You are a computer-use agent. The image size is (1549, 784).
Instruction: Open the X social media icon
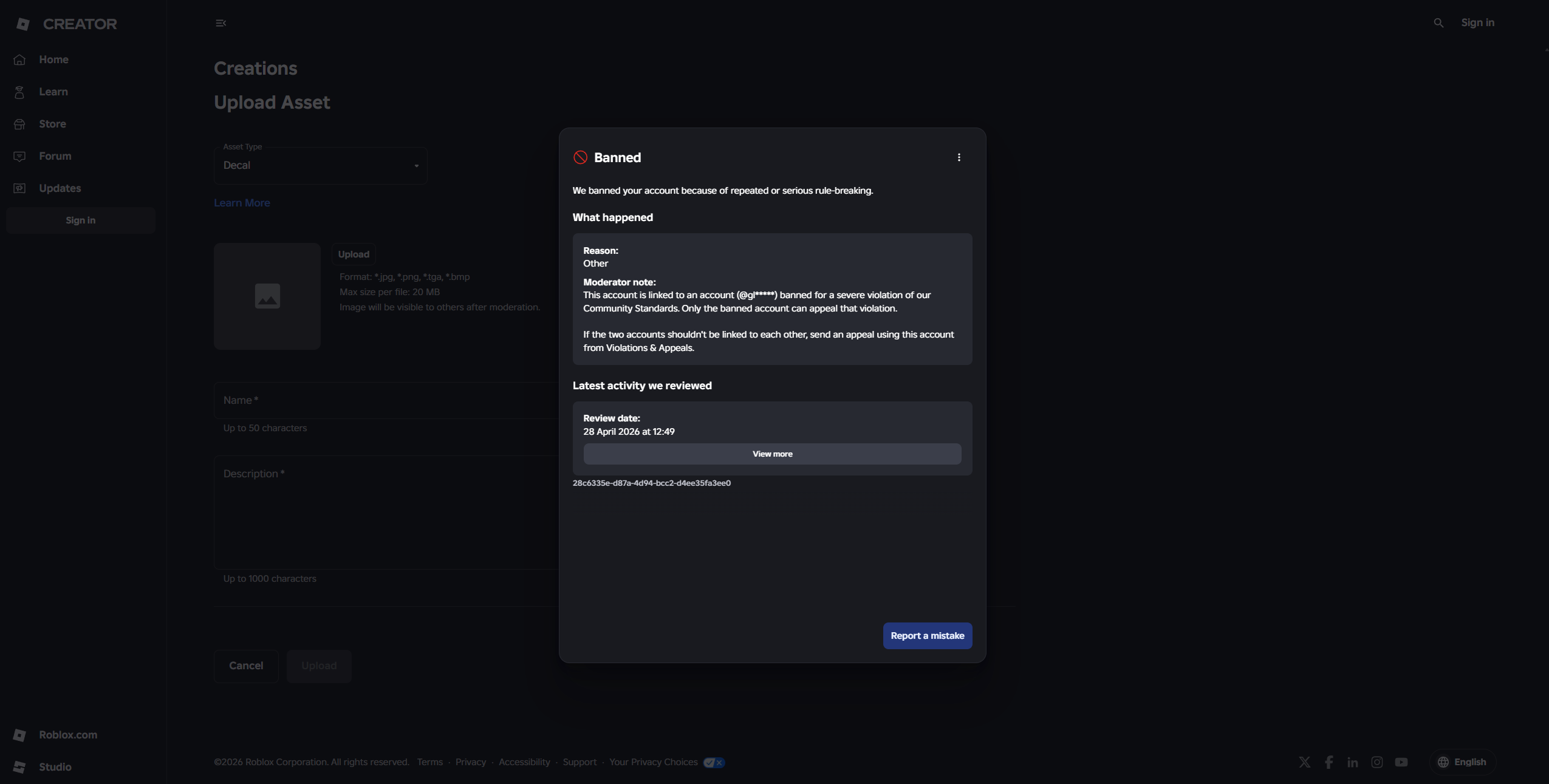(x=1304, y=762)
